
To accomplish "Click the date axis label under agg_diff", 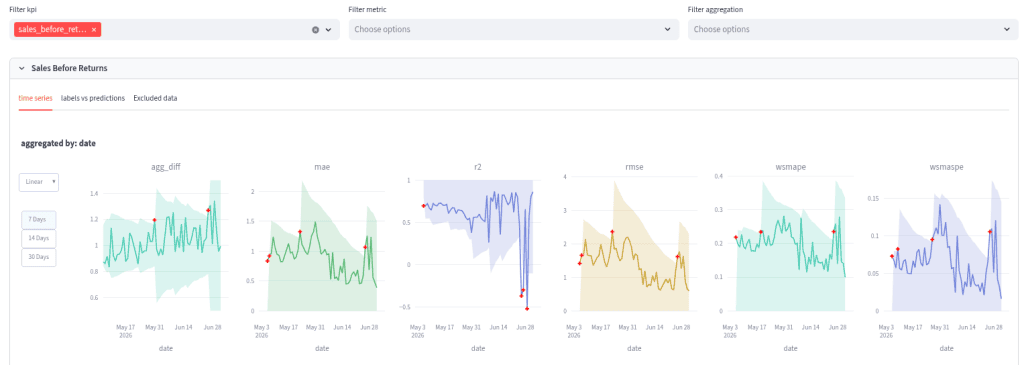I will point(166,349).
